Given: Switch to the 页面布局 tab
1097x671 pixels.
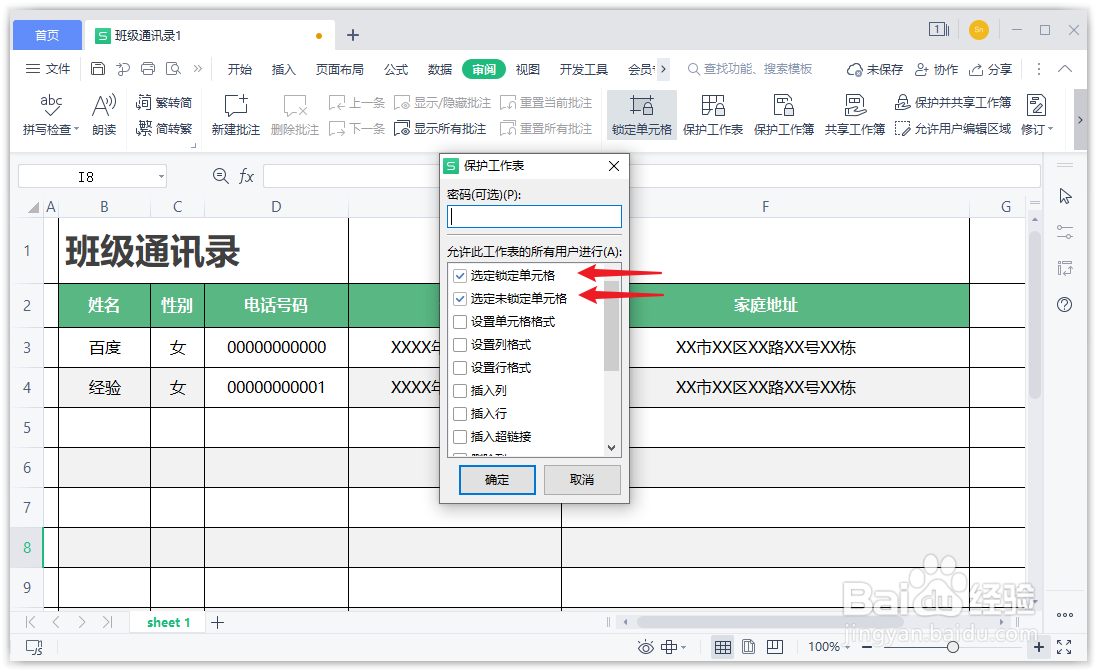Looking at the screenshot, I should click(x=339, y=69).
